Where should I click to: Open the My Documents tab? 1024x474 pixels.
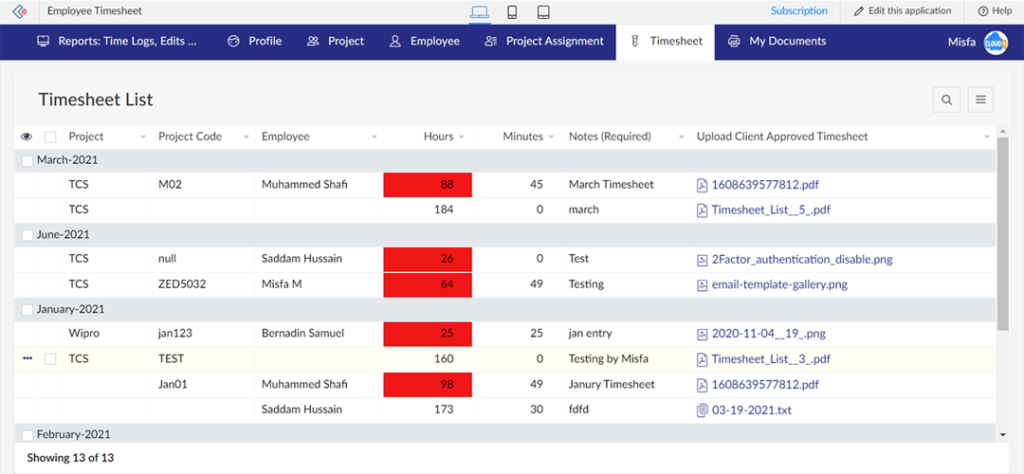click(x=777, y=42)
